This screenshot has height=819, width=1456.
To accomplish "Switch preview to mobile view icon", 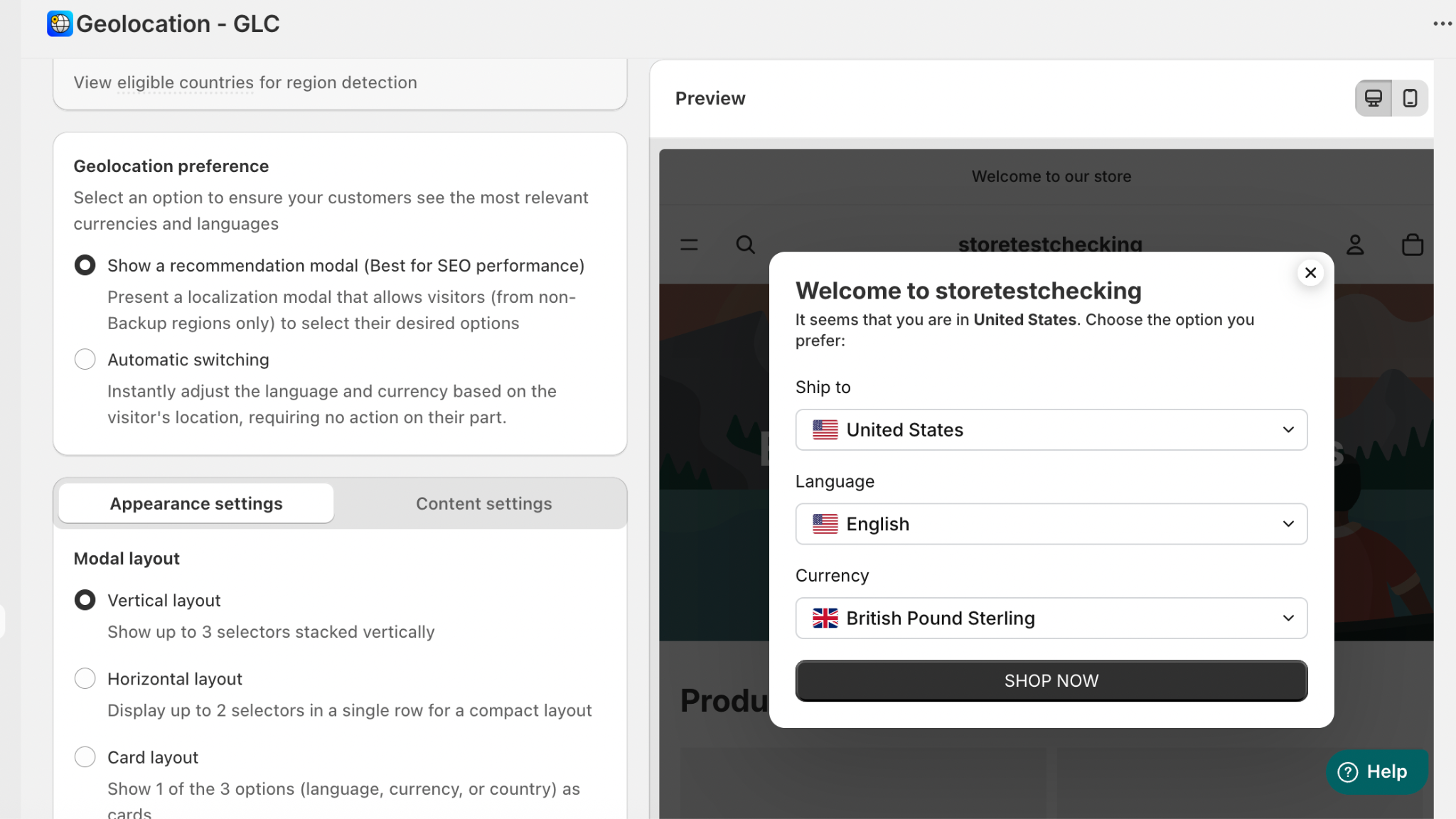I will [1410, 98].
